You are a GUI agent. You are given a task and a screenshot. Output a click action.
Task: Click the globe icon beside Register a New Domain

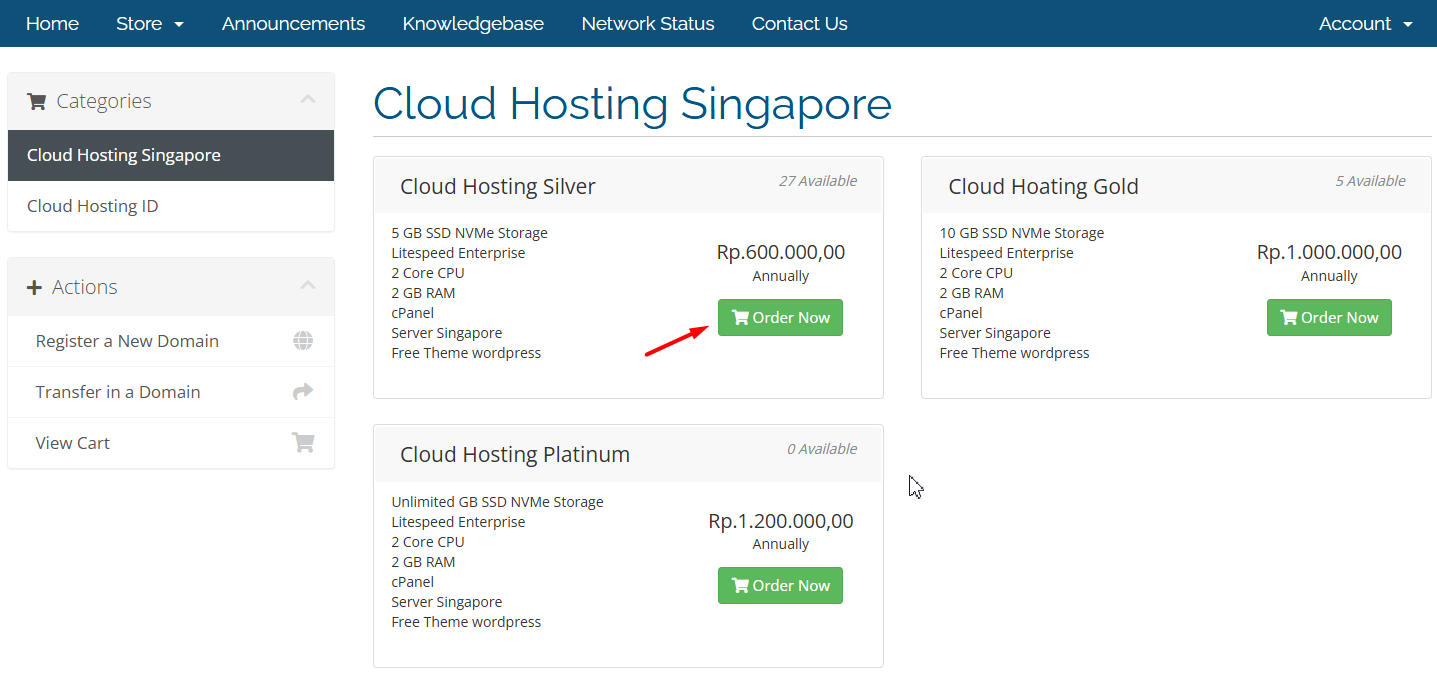click(303, 341)
